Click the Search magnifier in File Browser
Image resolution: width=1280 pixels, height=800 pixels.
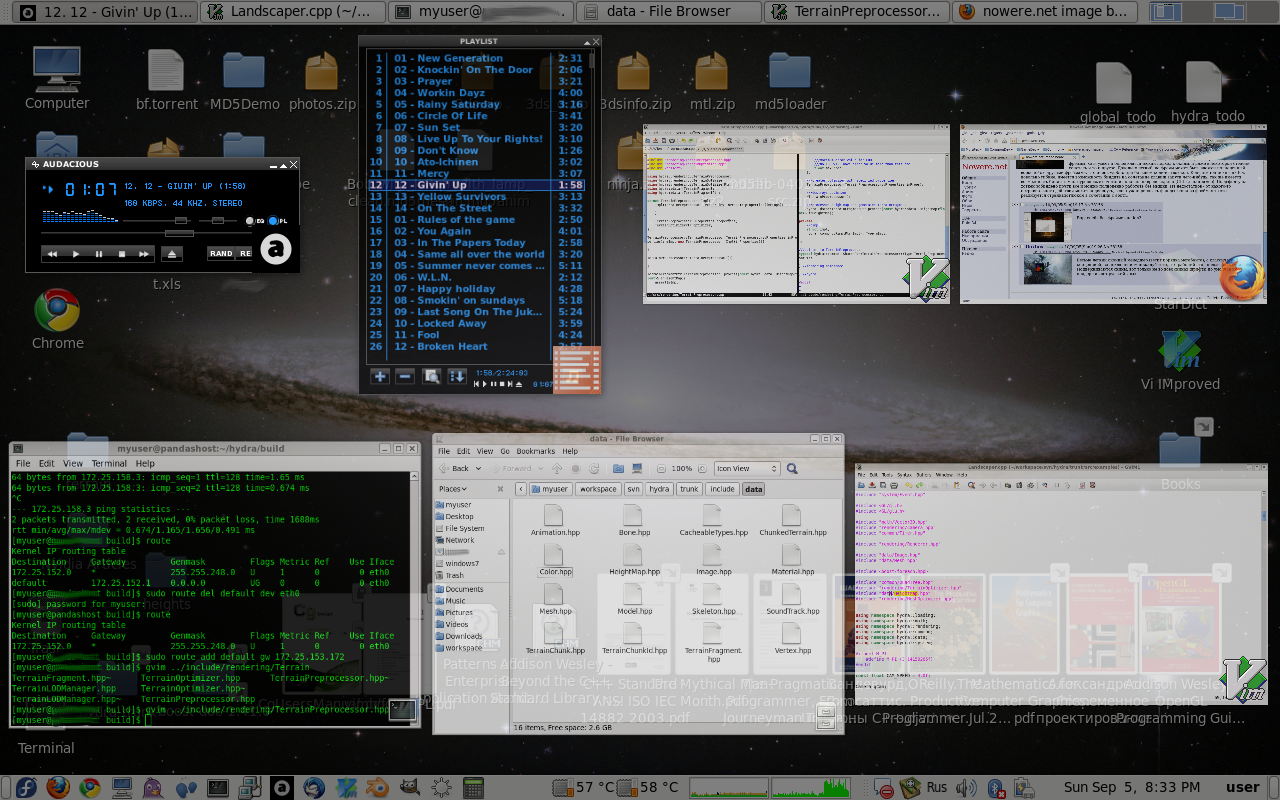[x=792, y=468]
